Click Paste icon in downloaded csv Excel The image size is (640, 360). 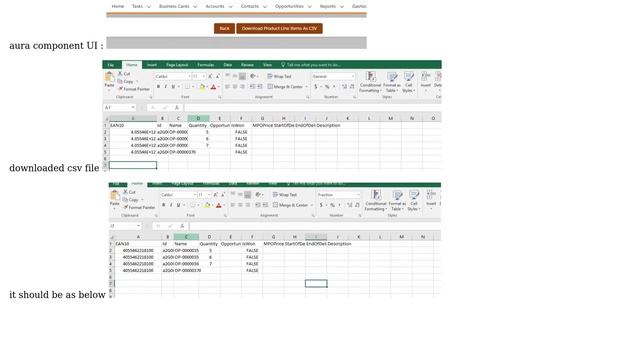109,77
